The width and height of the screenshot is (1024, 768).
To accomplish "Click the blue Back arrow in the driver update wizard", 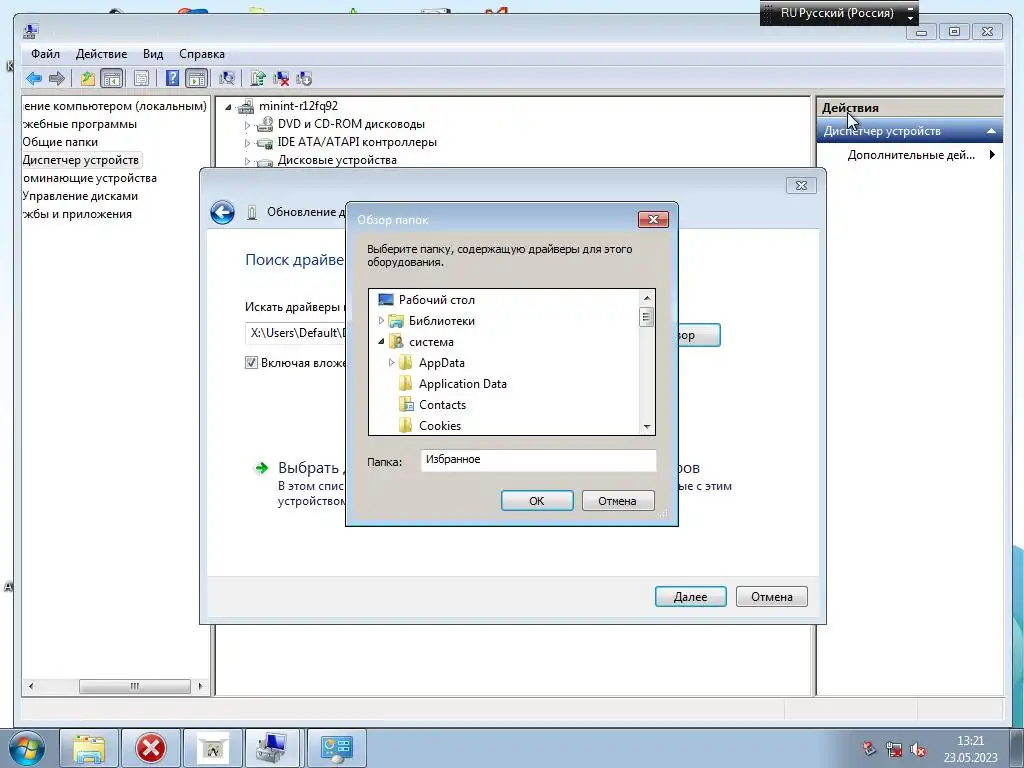I will pyautogui.click(x=222, y=212).
